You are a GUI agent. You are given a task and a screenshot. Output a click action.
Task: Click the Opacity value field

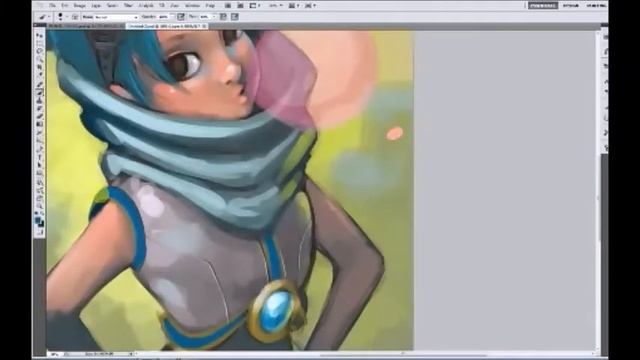pos(164,17)
